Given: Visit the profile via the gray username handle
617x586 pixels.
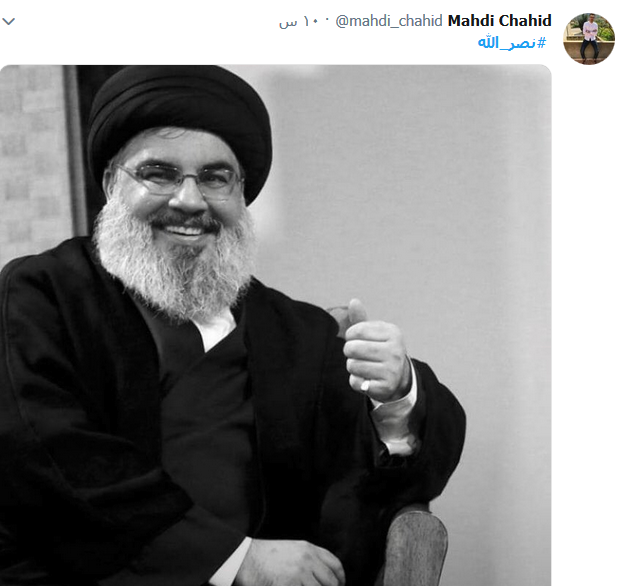Looking at the screenshot, I should (389, 21).
